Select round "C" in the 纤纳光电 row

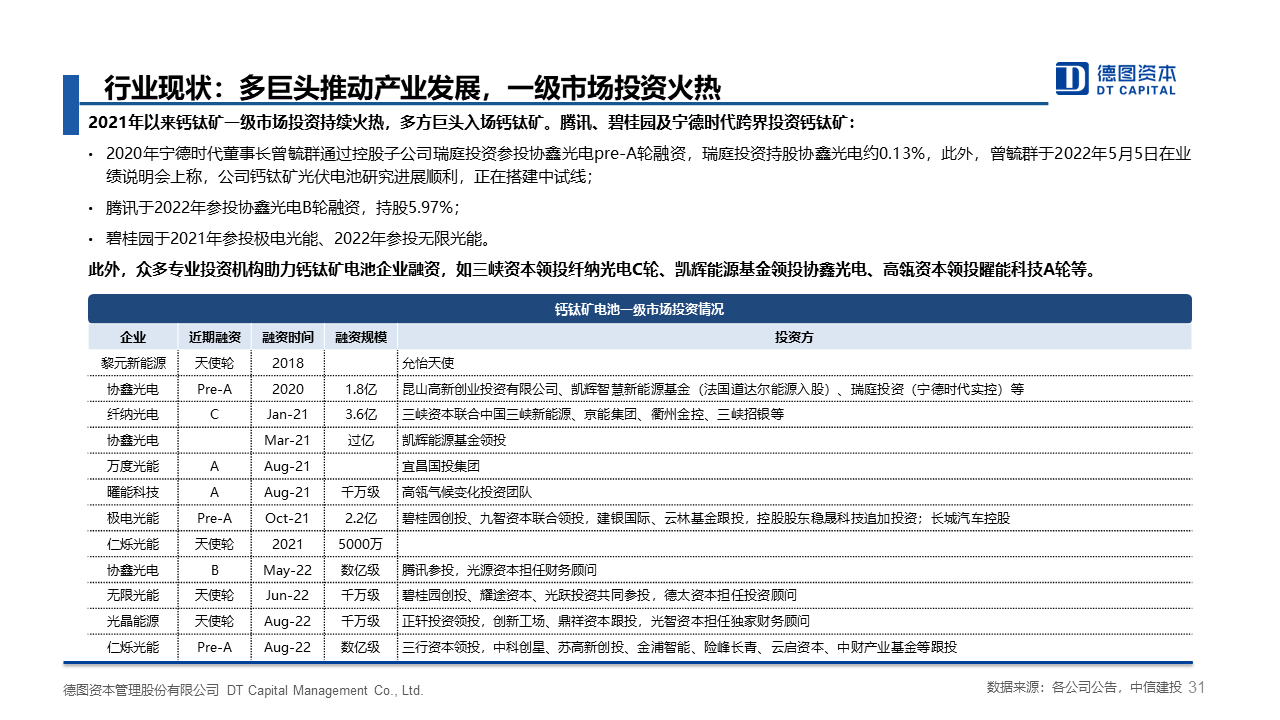[214, 414]
